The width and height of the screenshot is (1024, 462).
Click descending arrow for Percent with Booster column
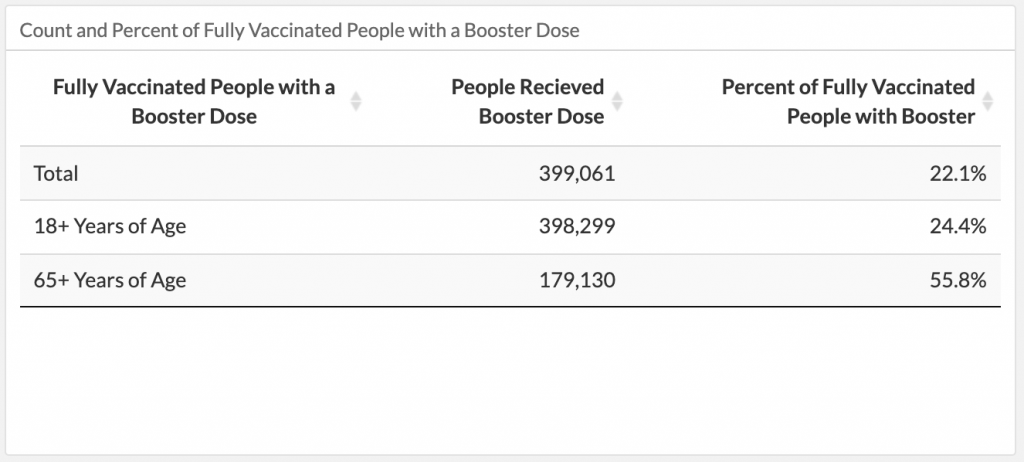click(x=988, y=106)
